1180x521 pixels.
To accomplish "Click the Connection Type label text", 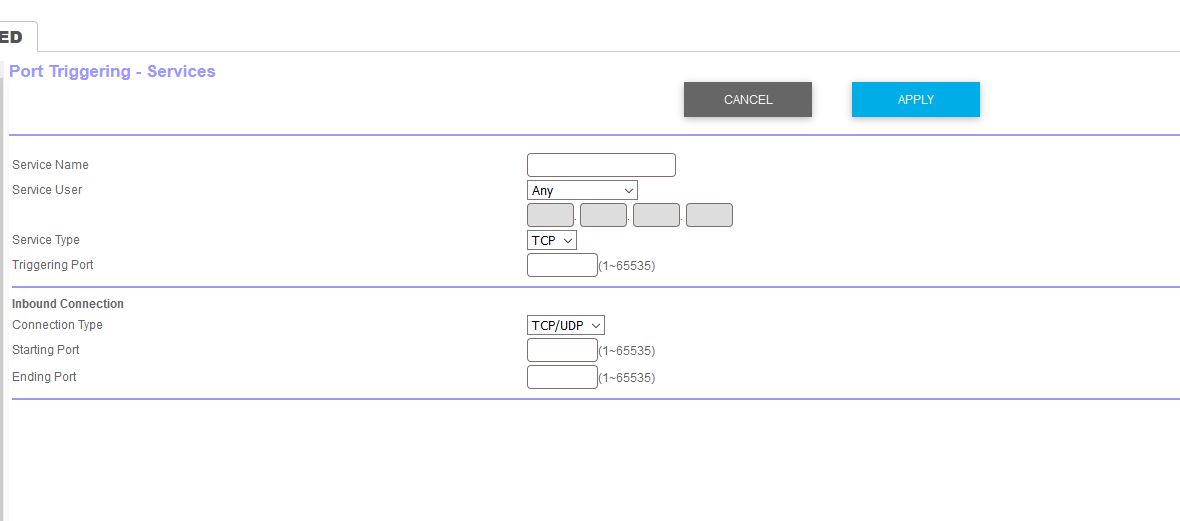I will pos(57,325).
